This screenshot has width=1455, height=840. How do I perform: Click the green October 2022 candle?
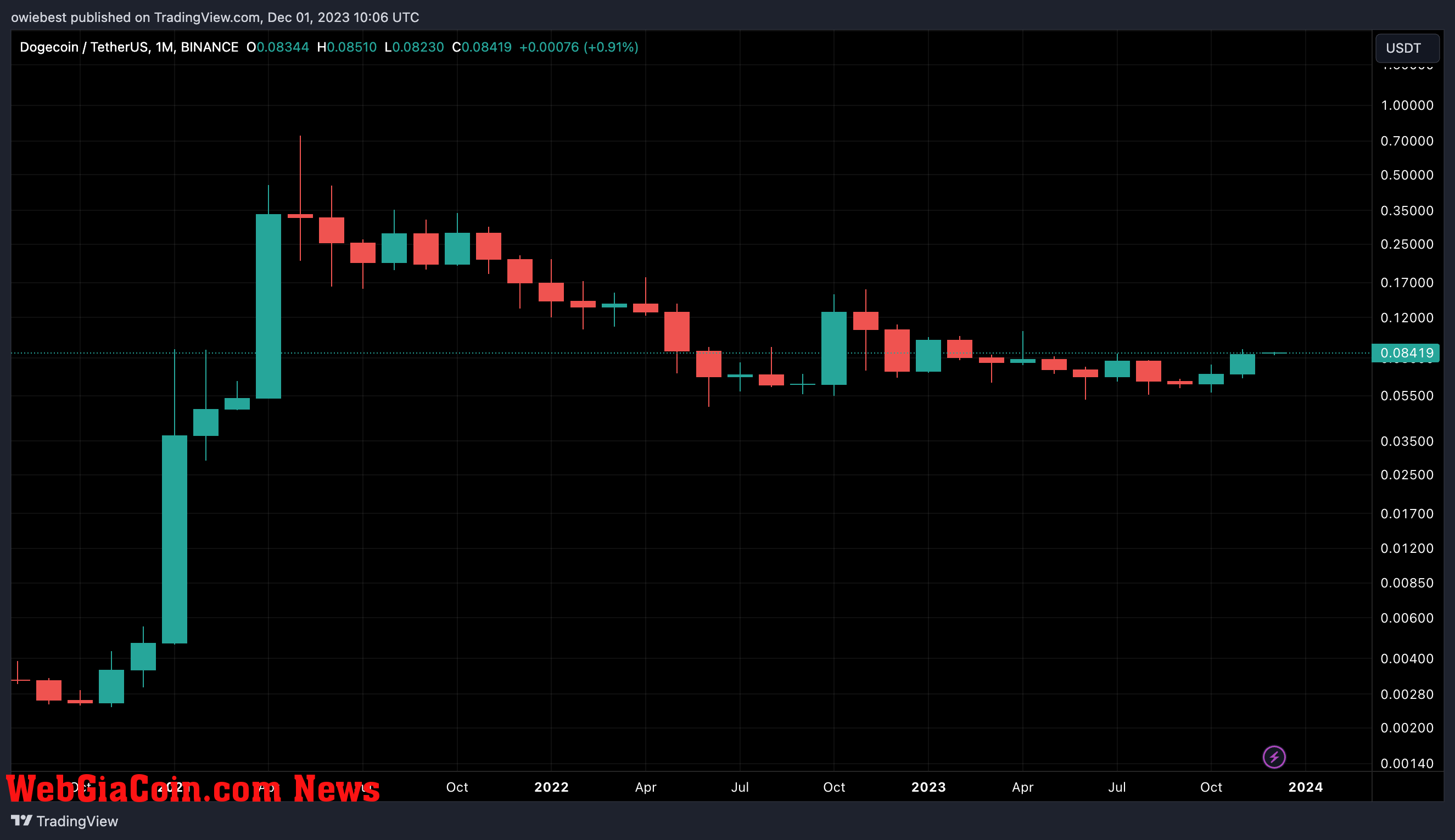833,348
